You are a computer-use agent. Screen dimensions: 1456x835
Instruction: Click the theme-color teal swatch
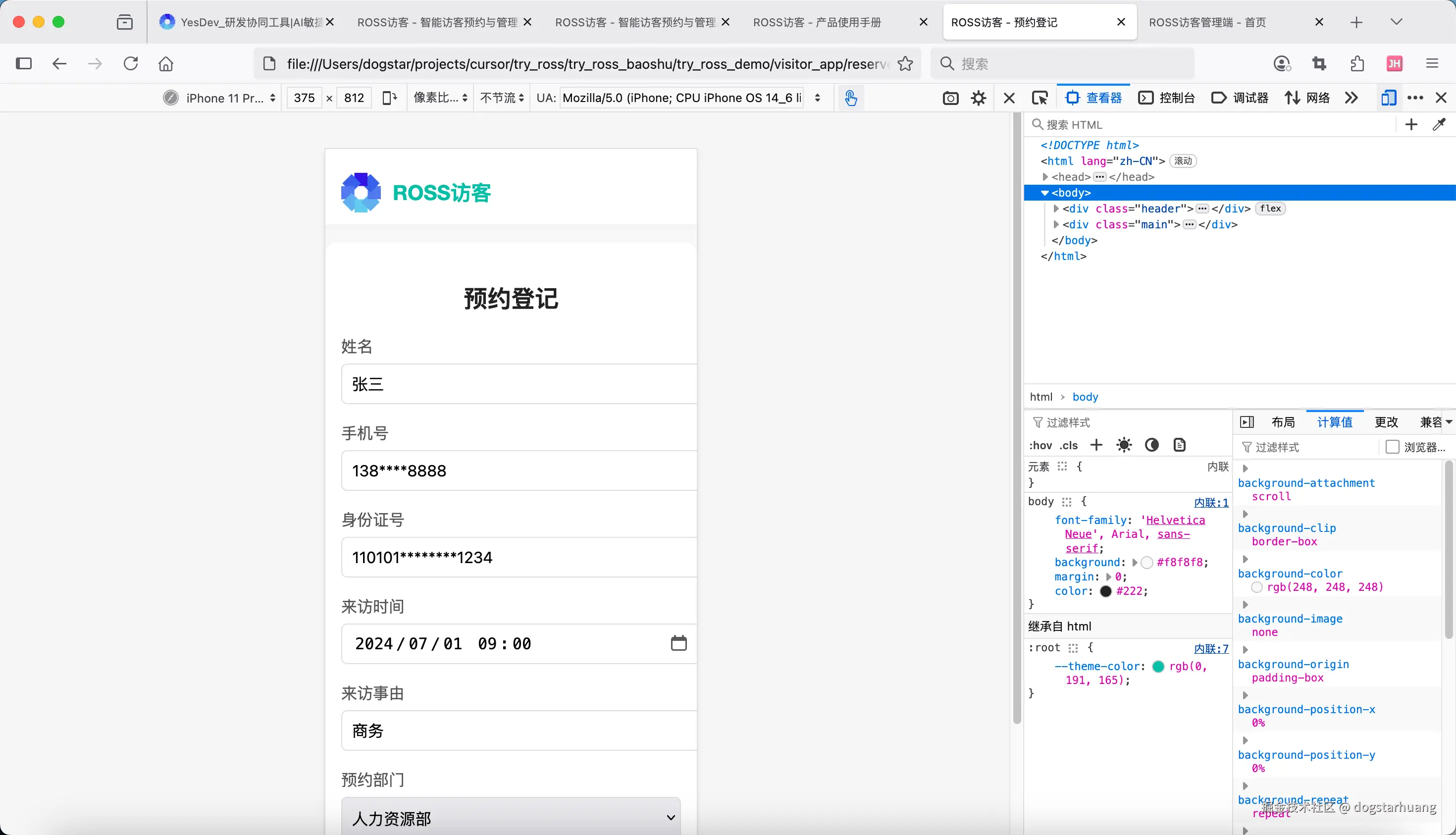point(1158,667)
